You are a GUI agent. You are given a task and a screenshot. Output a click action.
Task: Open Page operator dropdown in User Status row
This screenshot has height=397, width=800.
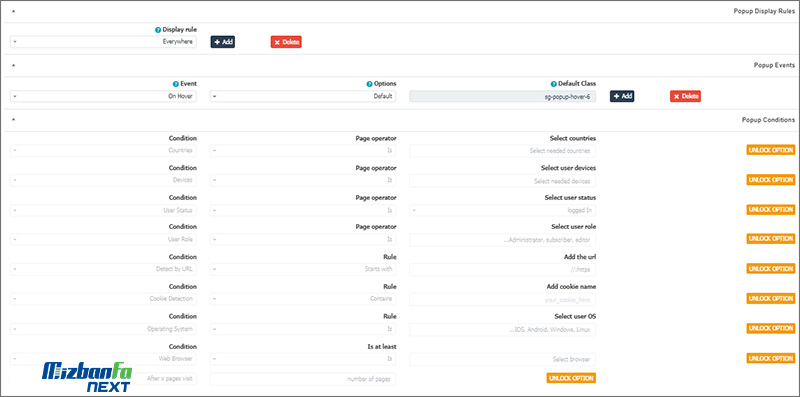[x=303, y=210]
